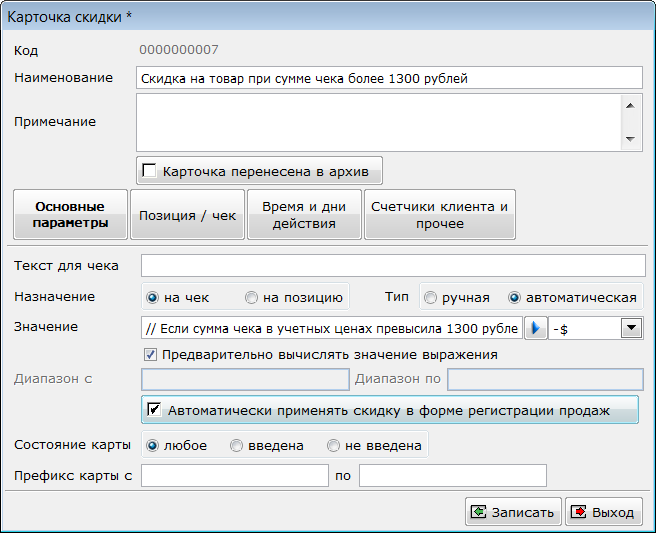Click the Тип label
Screen dimensions: 656x533
[397, 297]
